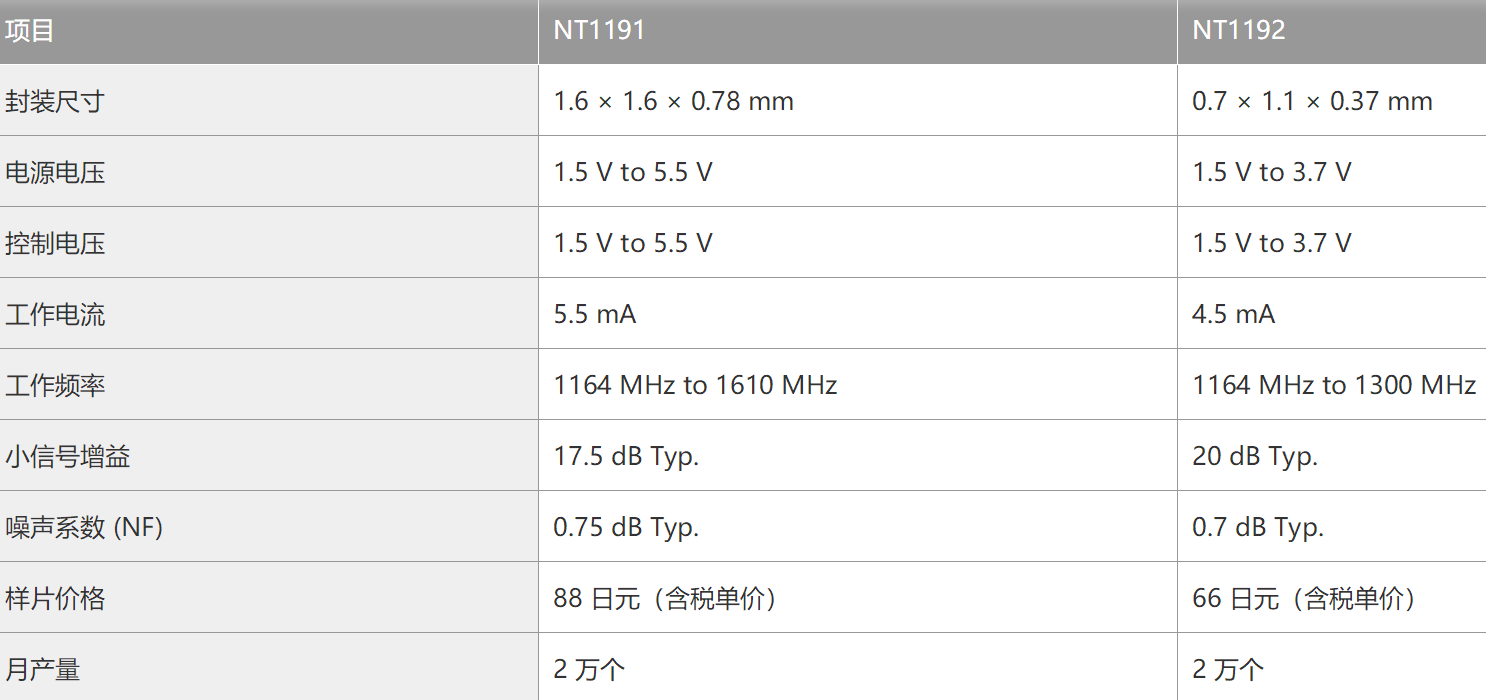The image size is (1486, 700).
Task: Click the 5.5 mA current value
Action: [595, 314]
